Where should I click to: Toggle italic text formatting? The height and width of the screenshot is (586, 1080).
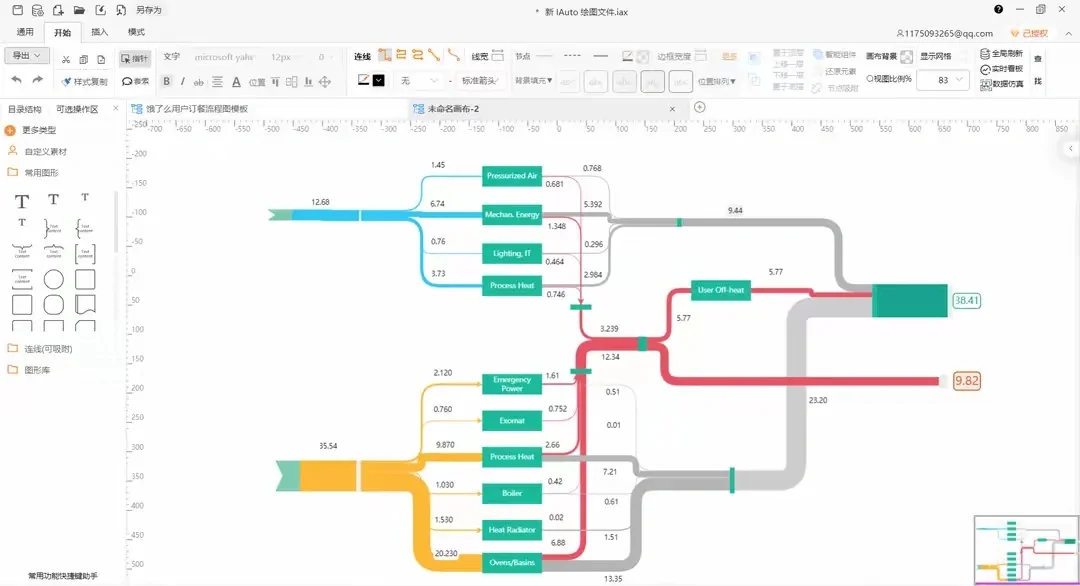[x=183, y=81]
